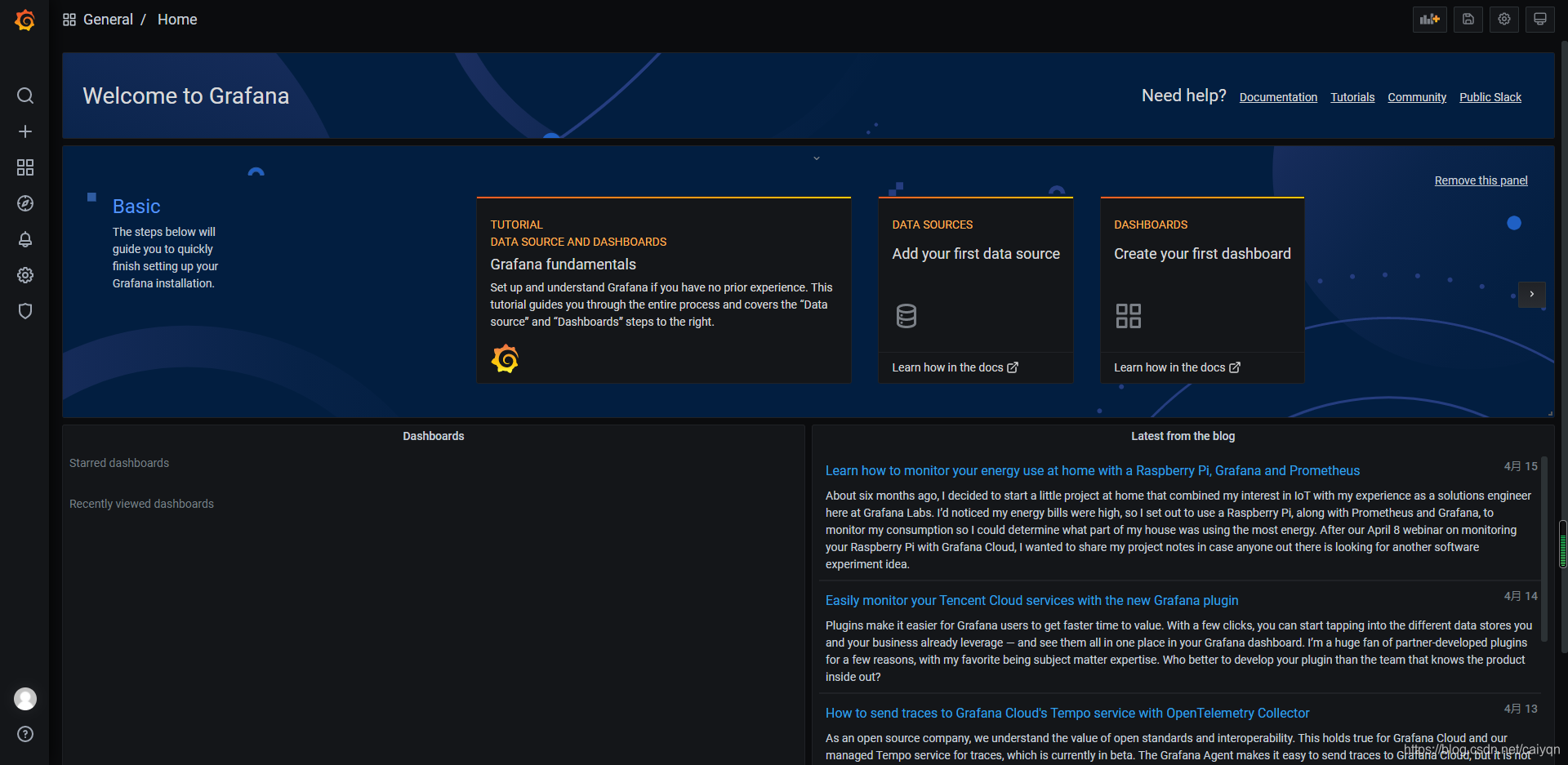1568x765 pixels.
Task: Open the Documentation link
Action: coord(1278,97)
